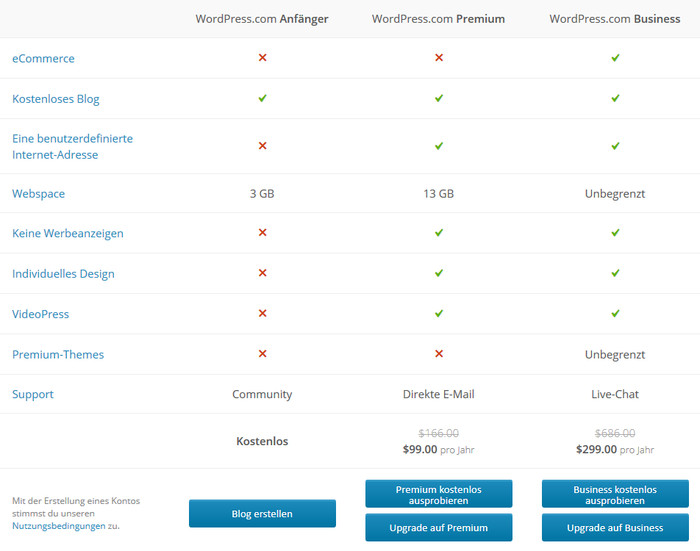Click Unbegrenzt in the Webspace row
700x551 pixels.
point(615,194)
